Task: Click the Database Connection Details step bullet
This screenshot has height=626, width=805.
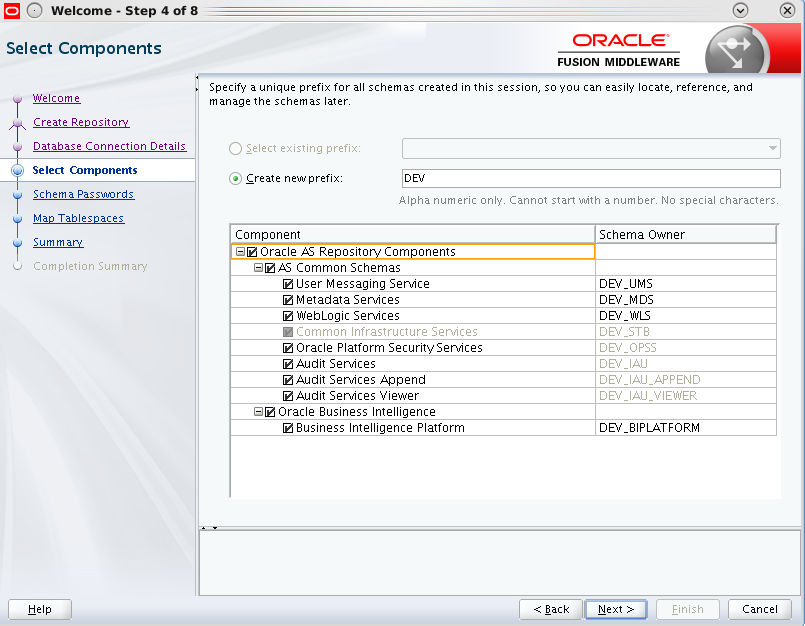Action: [17, 146]
